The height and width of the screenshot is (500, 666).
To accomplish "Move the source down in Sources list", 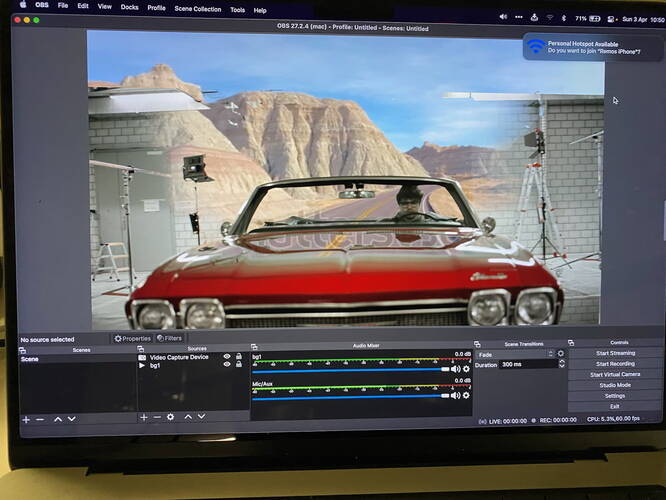I will (x=201, y=416).
